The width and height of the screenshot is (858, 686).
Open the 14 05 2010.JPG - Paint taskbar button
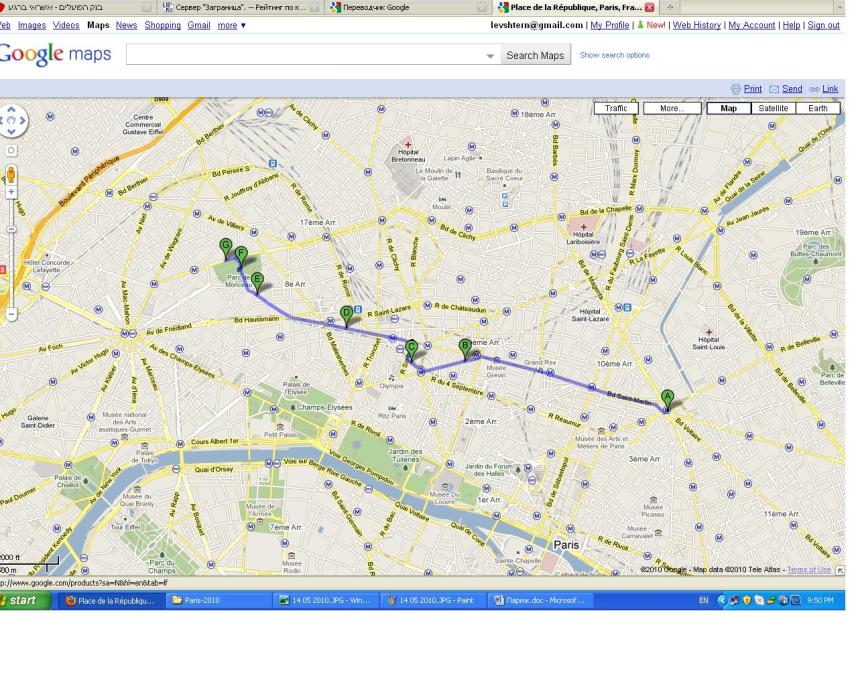[x=432, y=600]
